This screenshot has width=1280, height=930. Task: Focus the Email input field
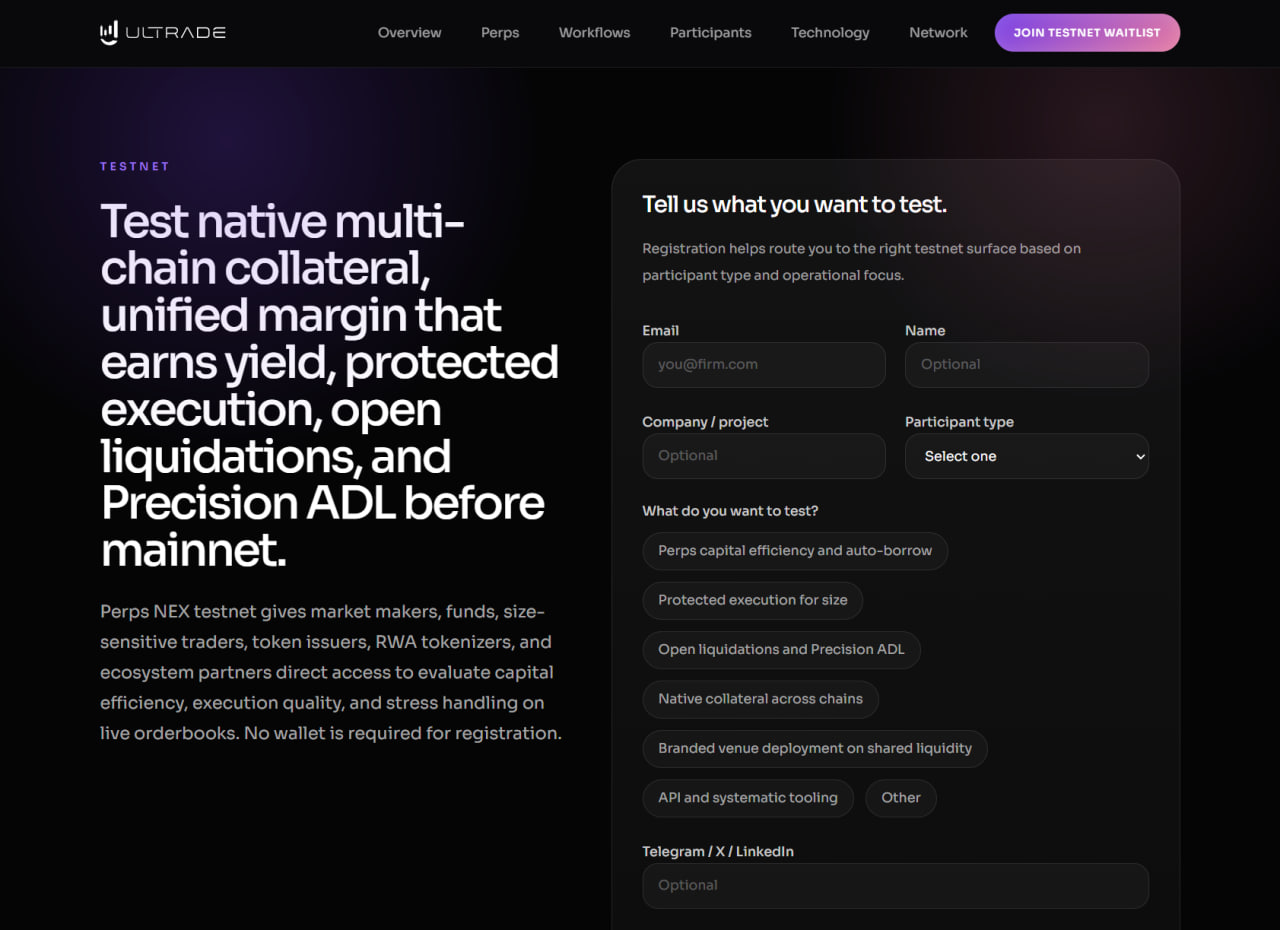(763, 365)
